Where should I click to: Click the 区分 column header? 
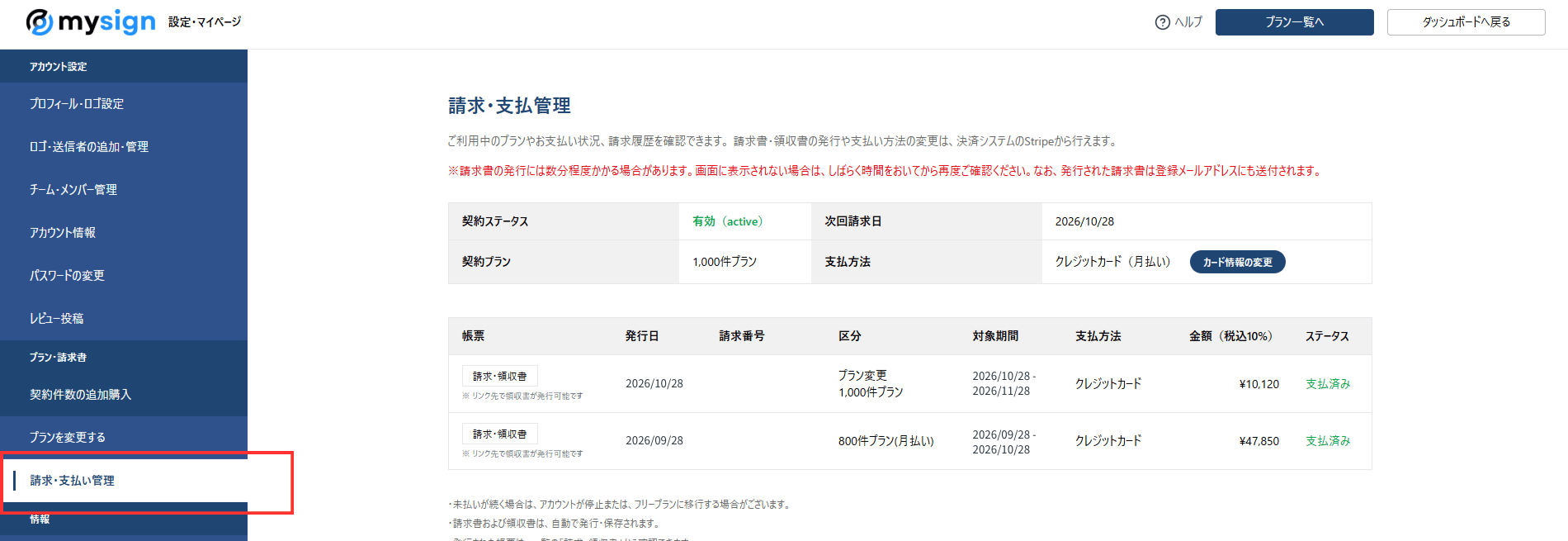tap(849, 336)
